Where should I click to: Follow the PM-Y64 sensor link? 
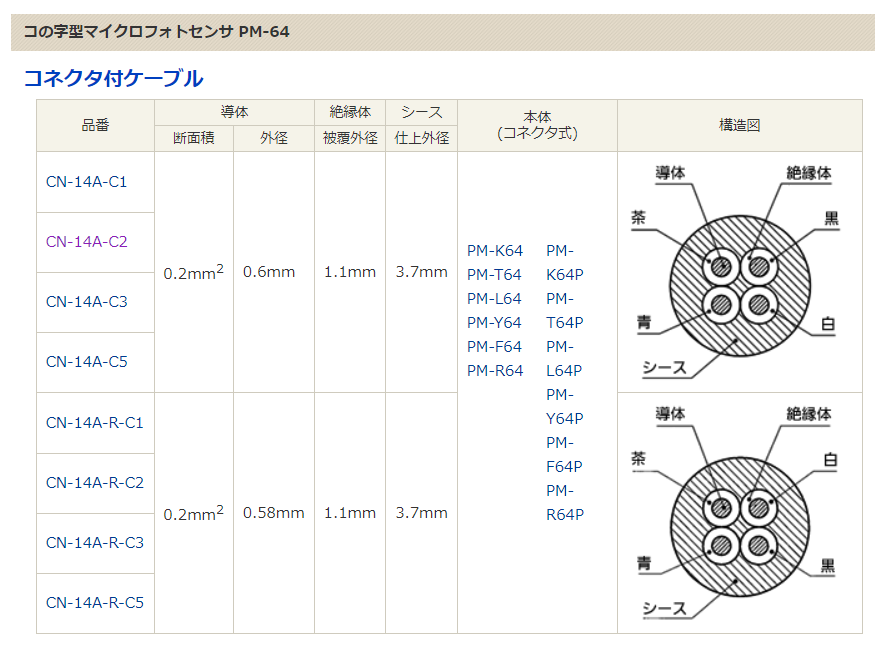point(494,322)
